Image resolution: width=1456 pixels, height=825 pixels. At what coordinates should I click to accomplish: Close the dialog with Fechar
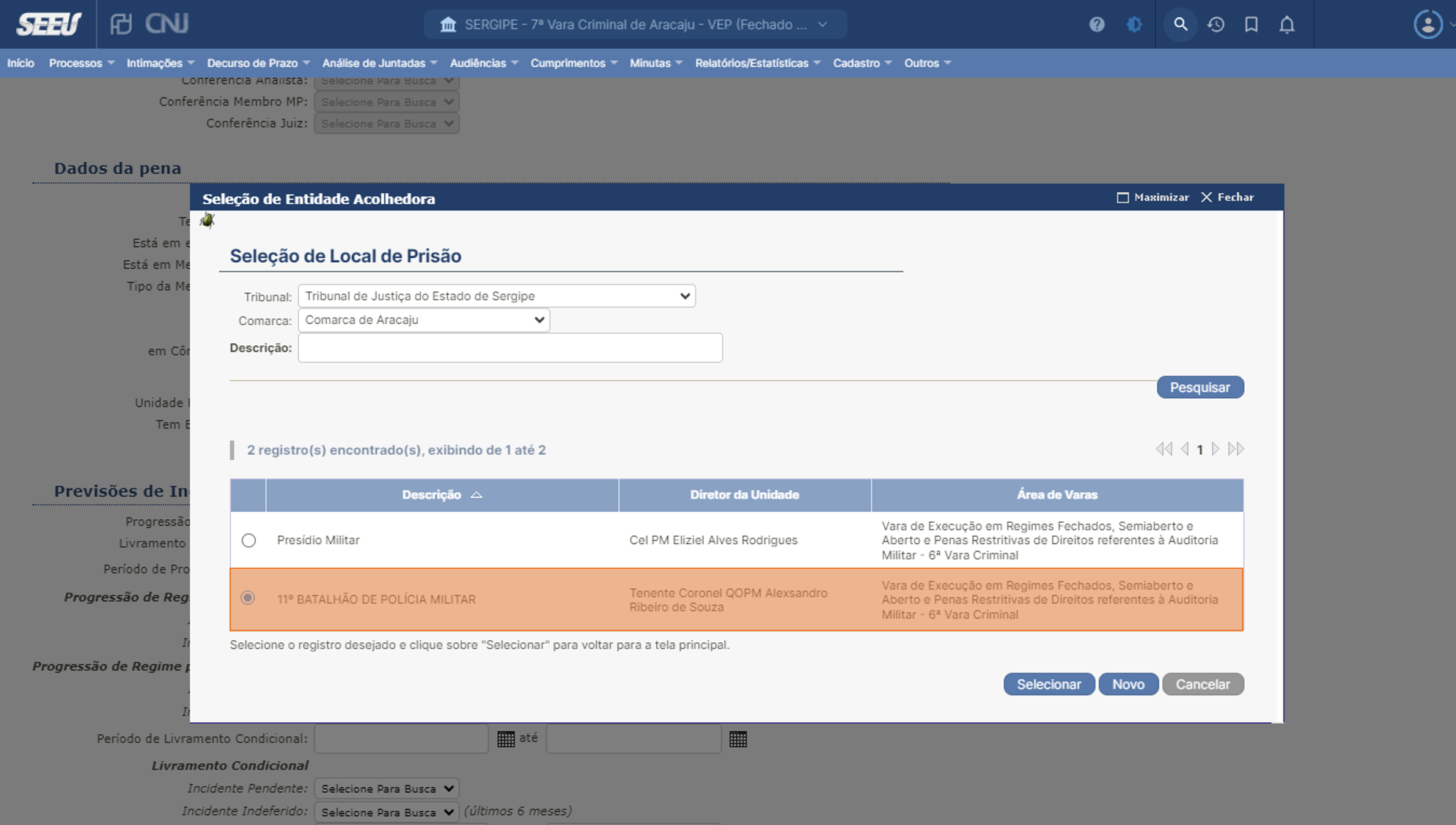(x=1227, y=197)
